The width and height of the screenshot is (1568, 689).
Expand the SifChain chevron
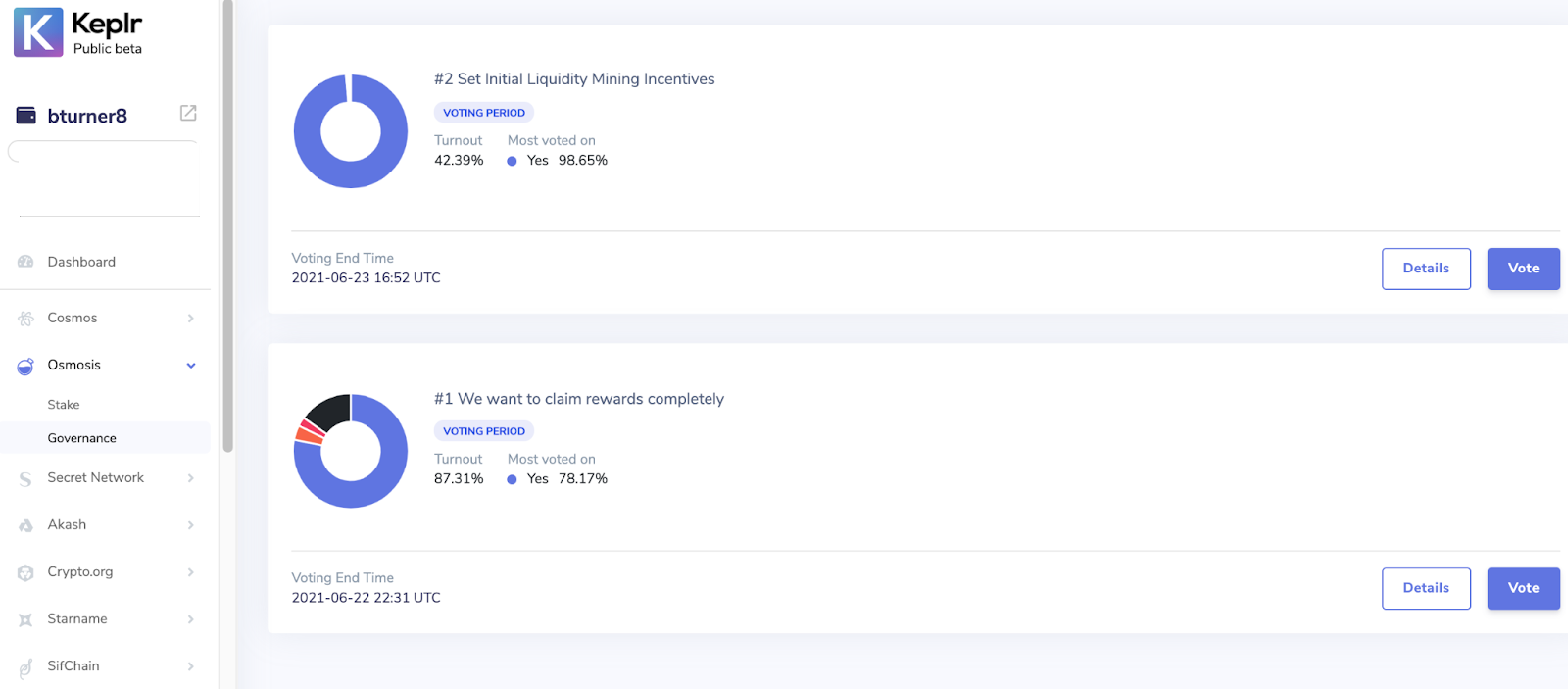coord(191,666)
